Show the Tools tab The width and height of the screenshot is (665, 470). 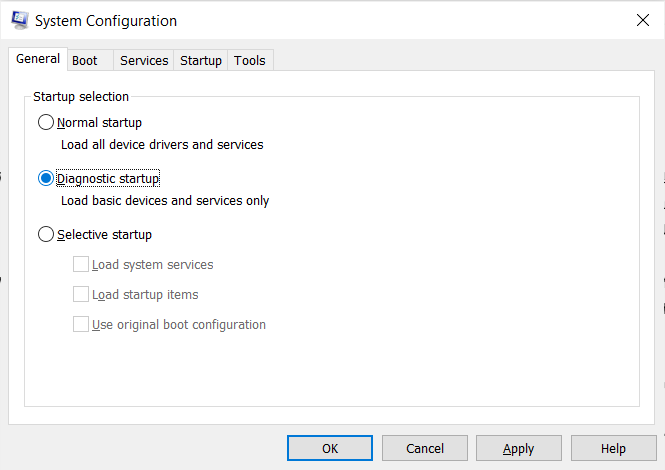(x=250, y=61)
